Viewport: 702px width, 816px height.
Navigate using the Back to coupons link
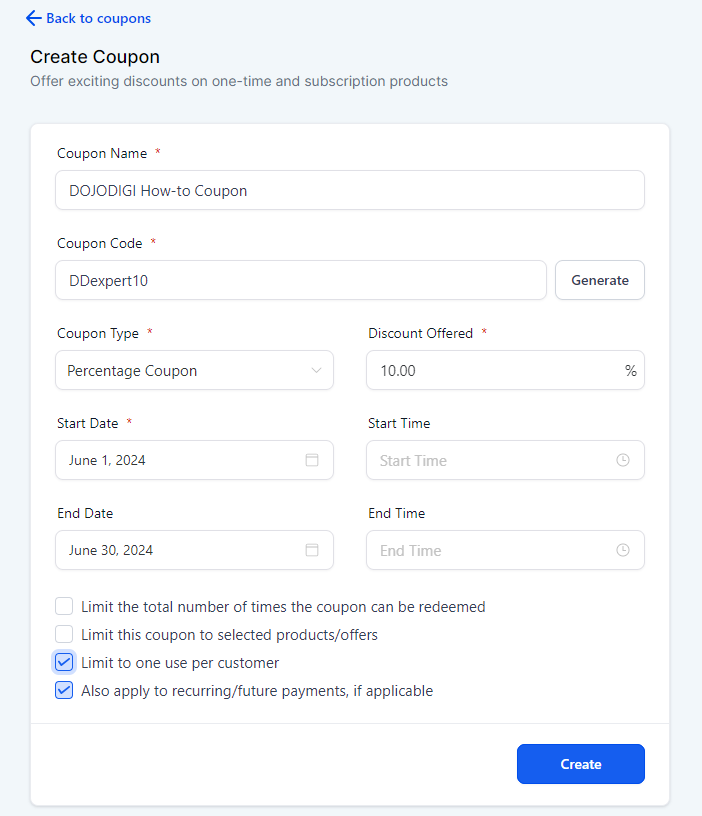(95, 18)
